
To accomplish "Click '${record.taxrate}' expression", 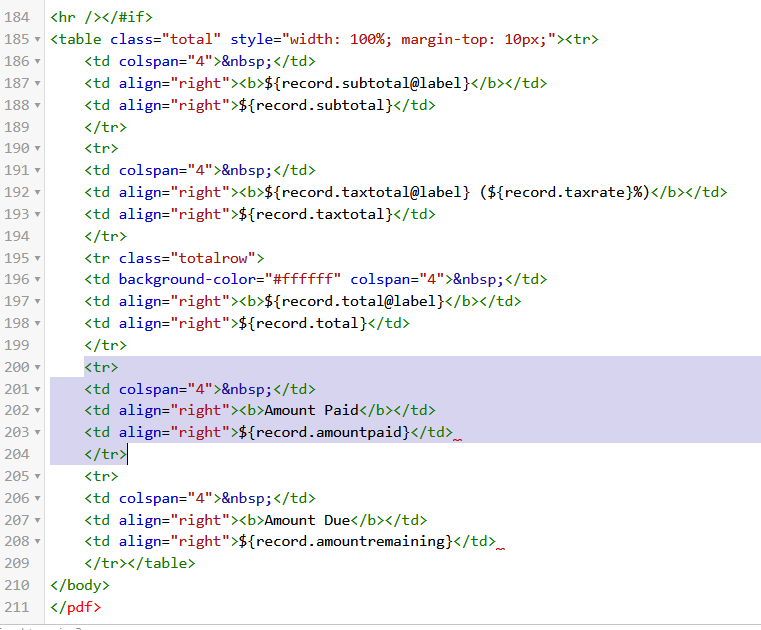I will click(x=561, y=193).
